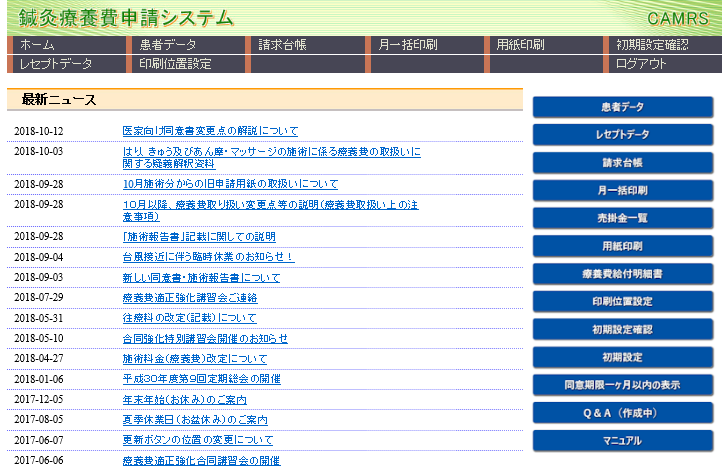
Task: Click the date 2018-09-04
Action: tap(39, 257)
